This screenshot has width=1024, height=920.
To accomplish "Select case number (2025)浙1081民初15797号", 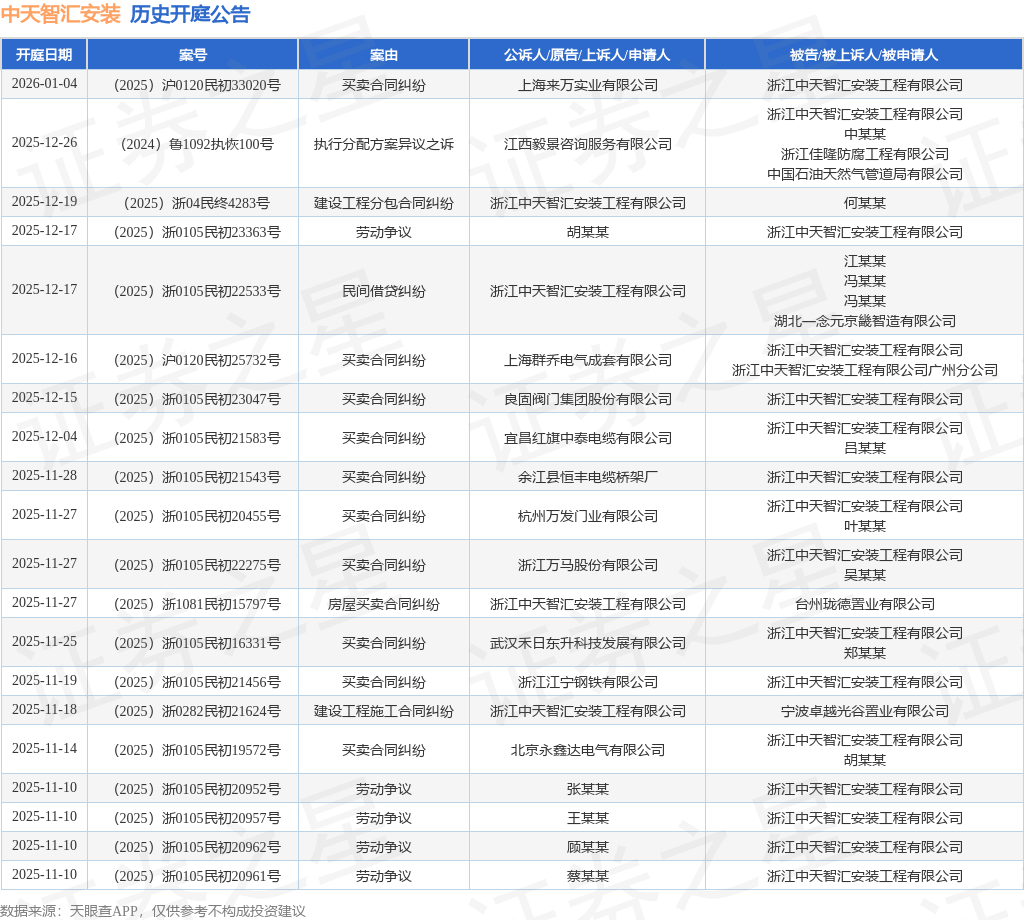I will pyautogui.click(x=197, y=604).
